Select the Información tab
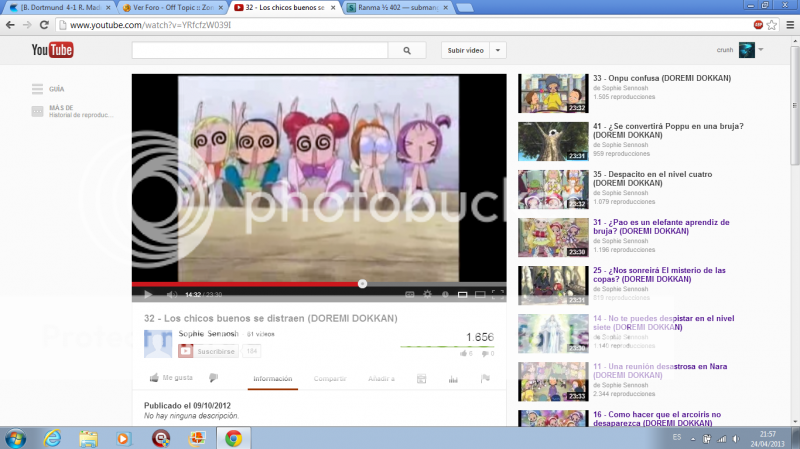Viewport: 800px width, 449px height. coord(272,379)
